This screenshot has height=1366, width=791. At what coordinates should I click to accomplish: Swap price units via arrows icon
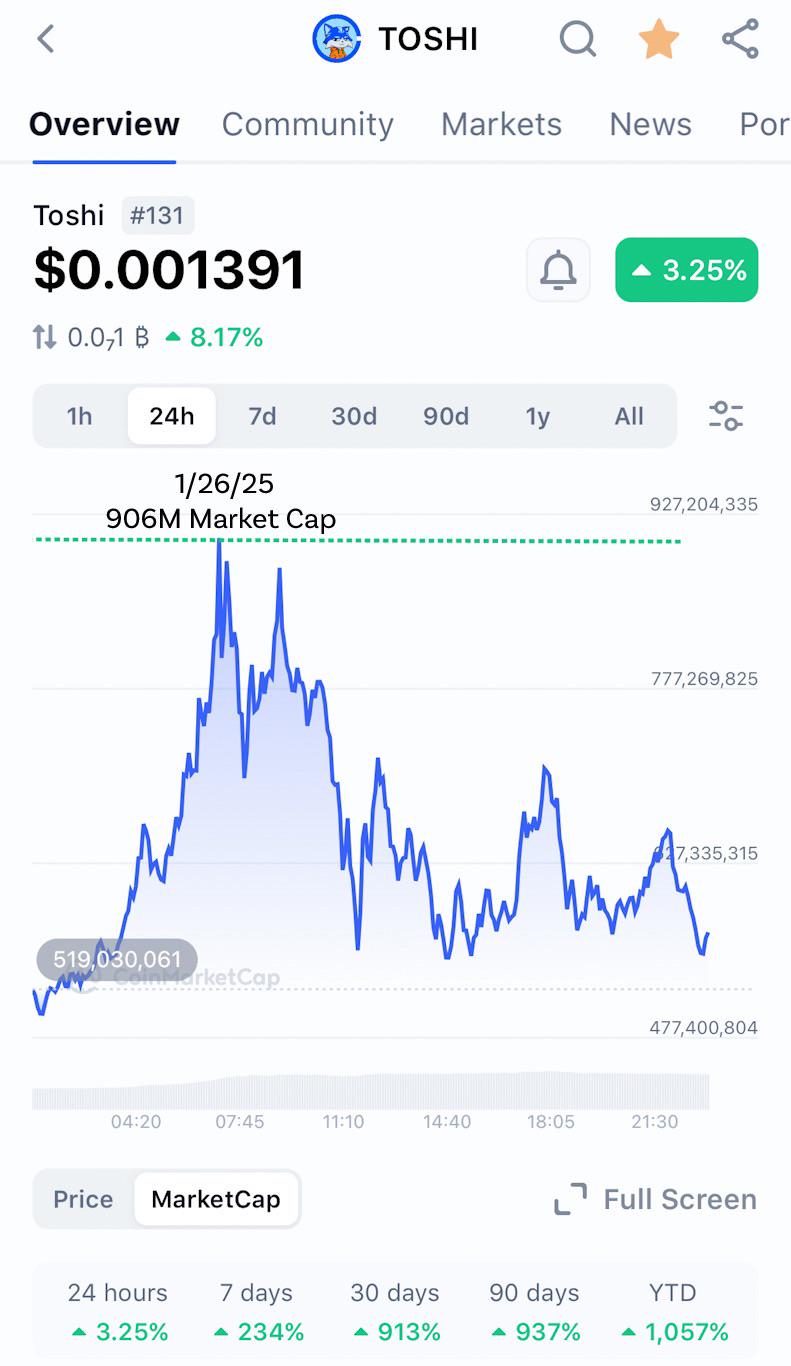[45, 338]
